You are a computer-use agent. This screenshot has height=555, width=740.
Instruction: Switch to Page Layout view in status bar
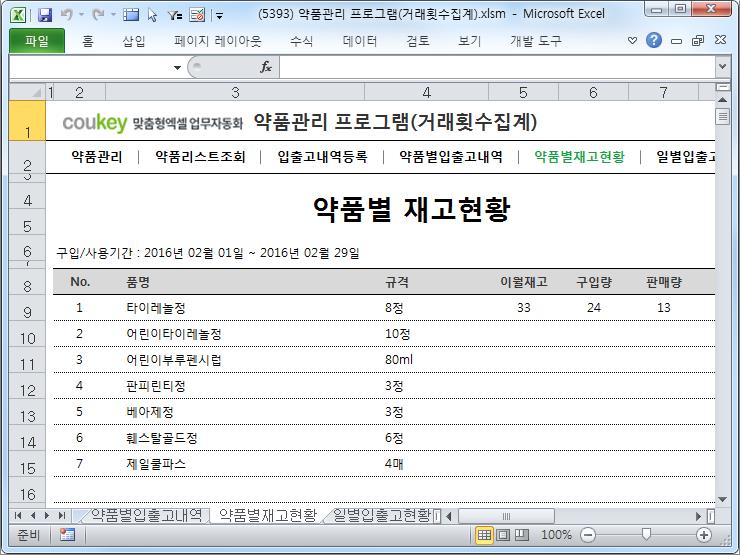tap(503, 535)
